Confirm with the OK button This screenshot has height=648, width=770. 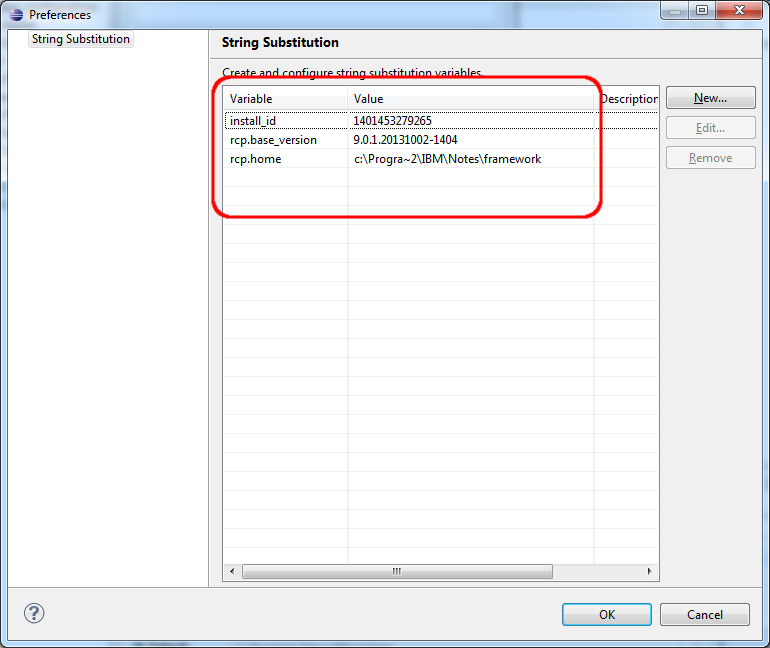pyautogui.click(x=606, y=614)
